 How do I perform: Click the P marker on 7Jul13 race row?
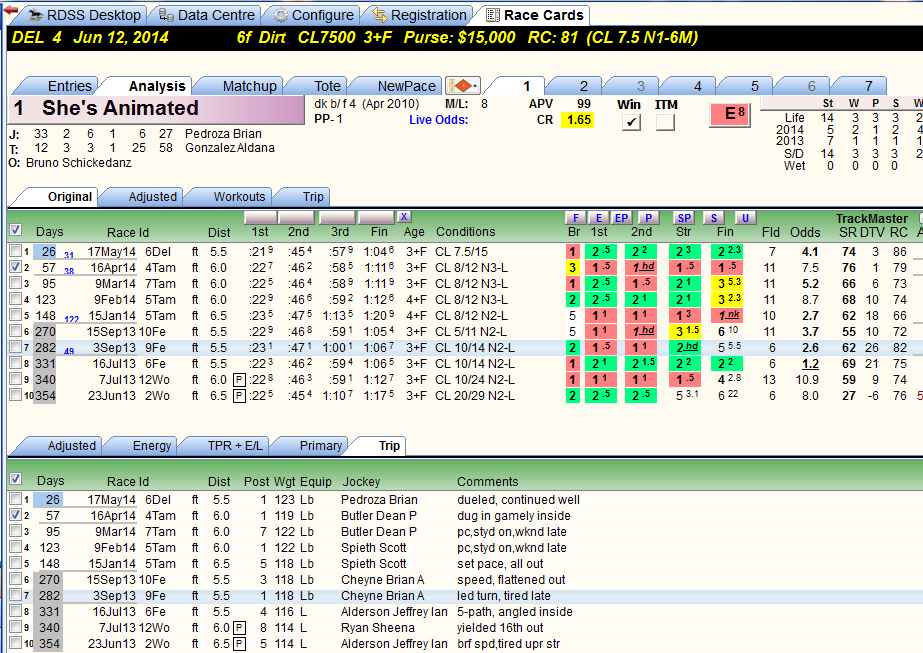point(239,380)
